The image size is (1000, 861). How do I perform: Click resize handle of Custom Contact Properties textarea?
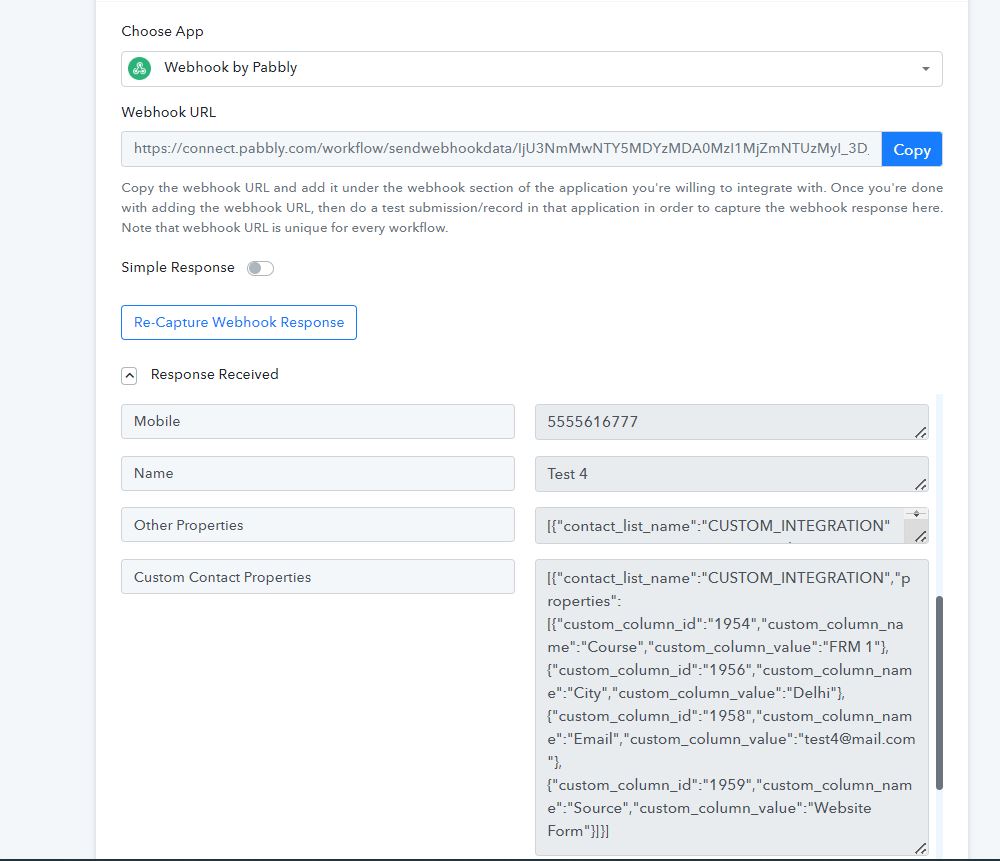(920, 848)
